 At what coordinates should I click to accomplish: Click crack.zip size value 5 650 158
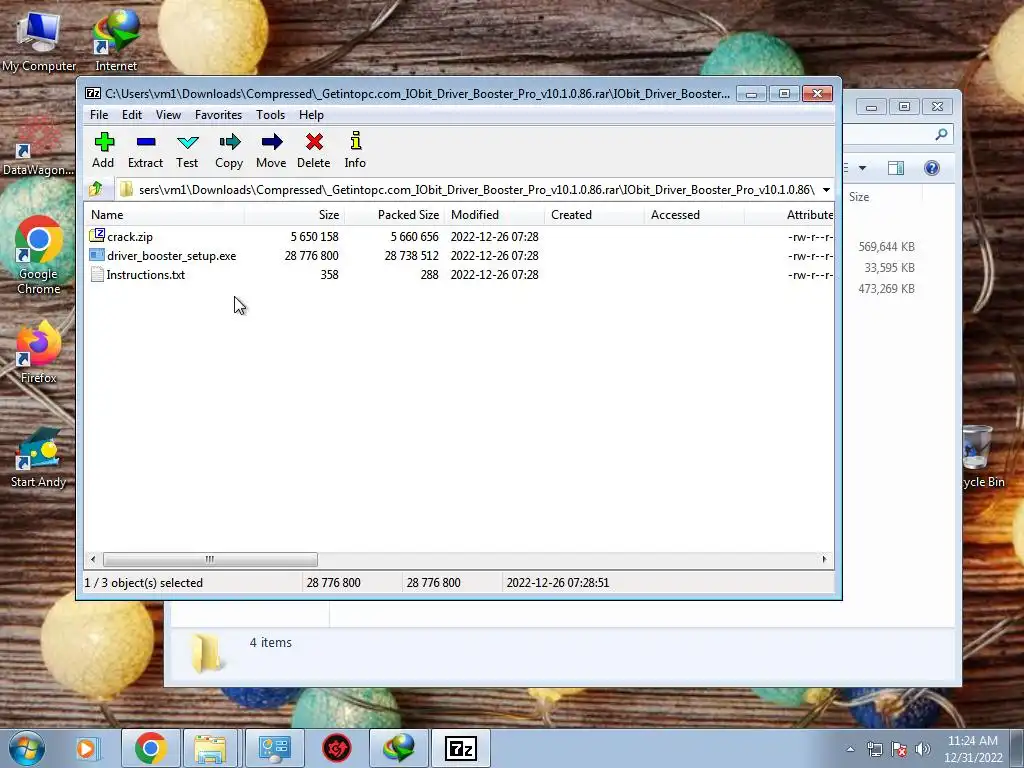click(x=315, y=236)
